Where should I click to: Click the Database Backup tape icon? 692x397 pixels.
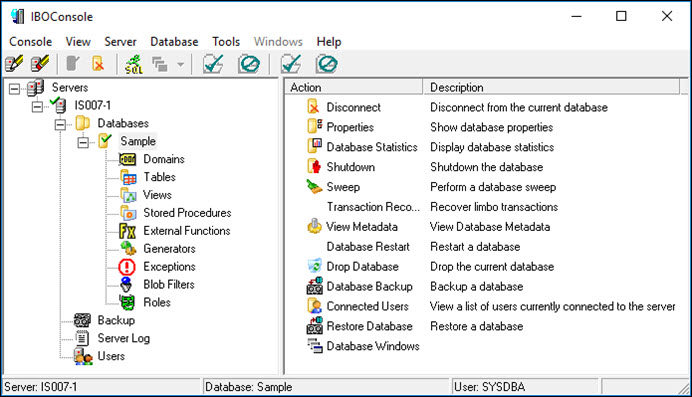coord(315,286)
